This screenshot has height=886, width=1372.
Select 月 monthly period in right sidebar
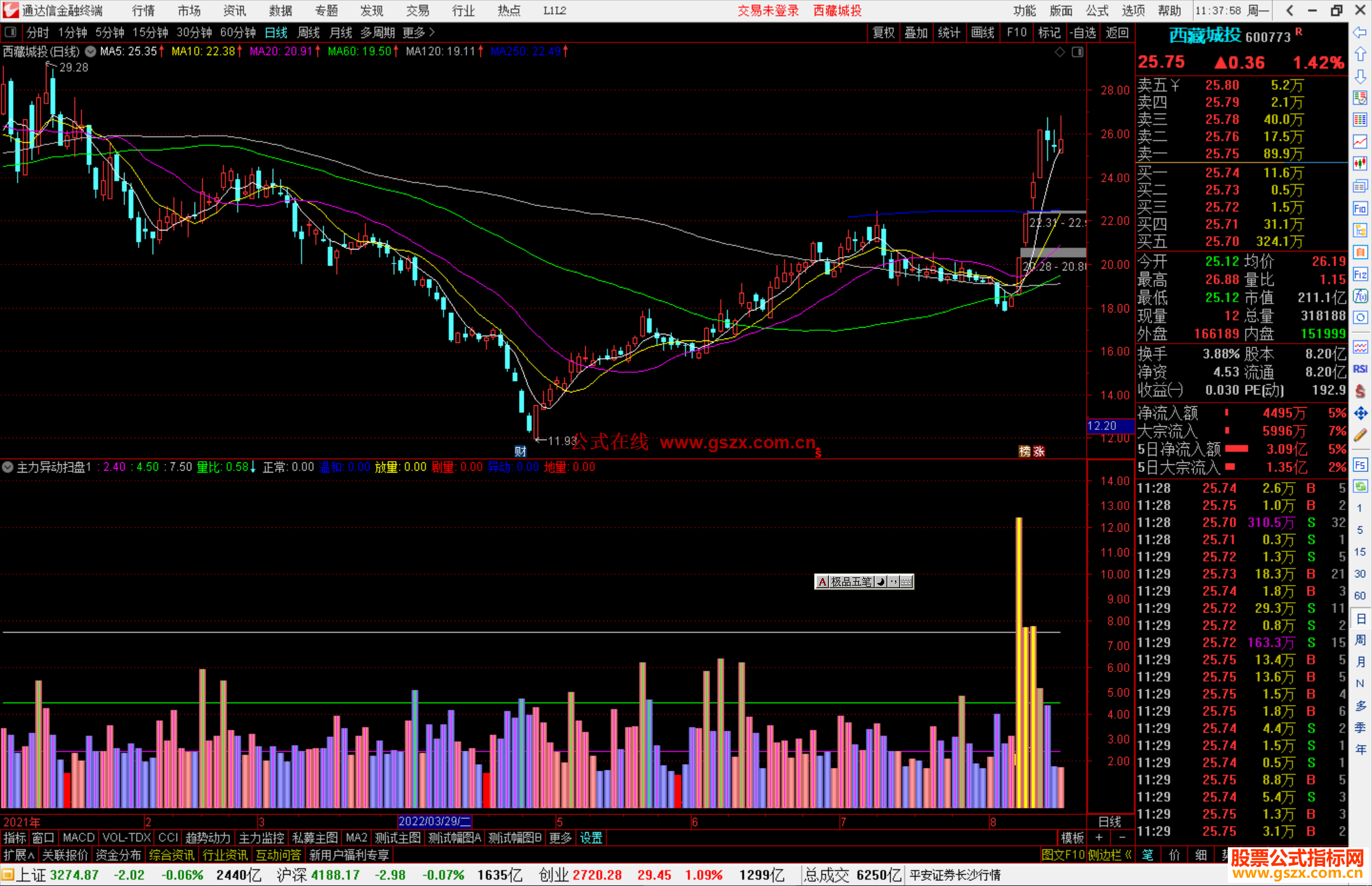(x=1360, y=661)
